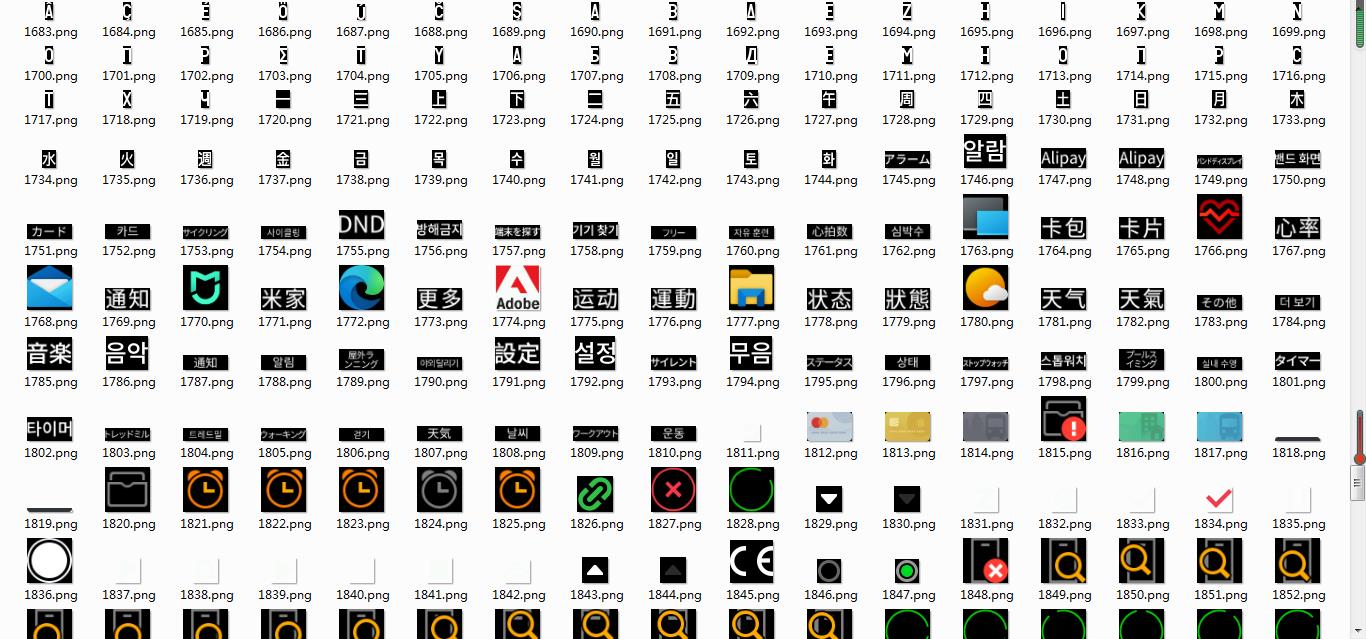
Task: Select the down arrow icon 1829.png
Action: click(829, 499)
